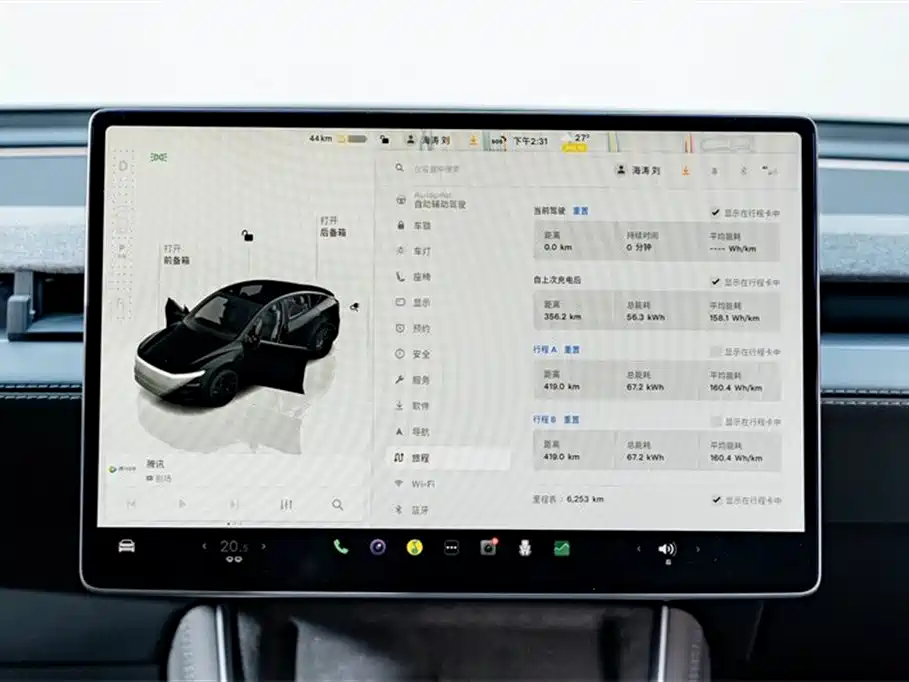Open the app launcher dots icon

451,548
